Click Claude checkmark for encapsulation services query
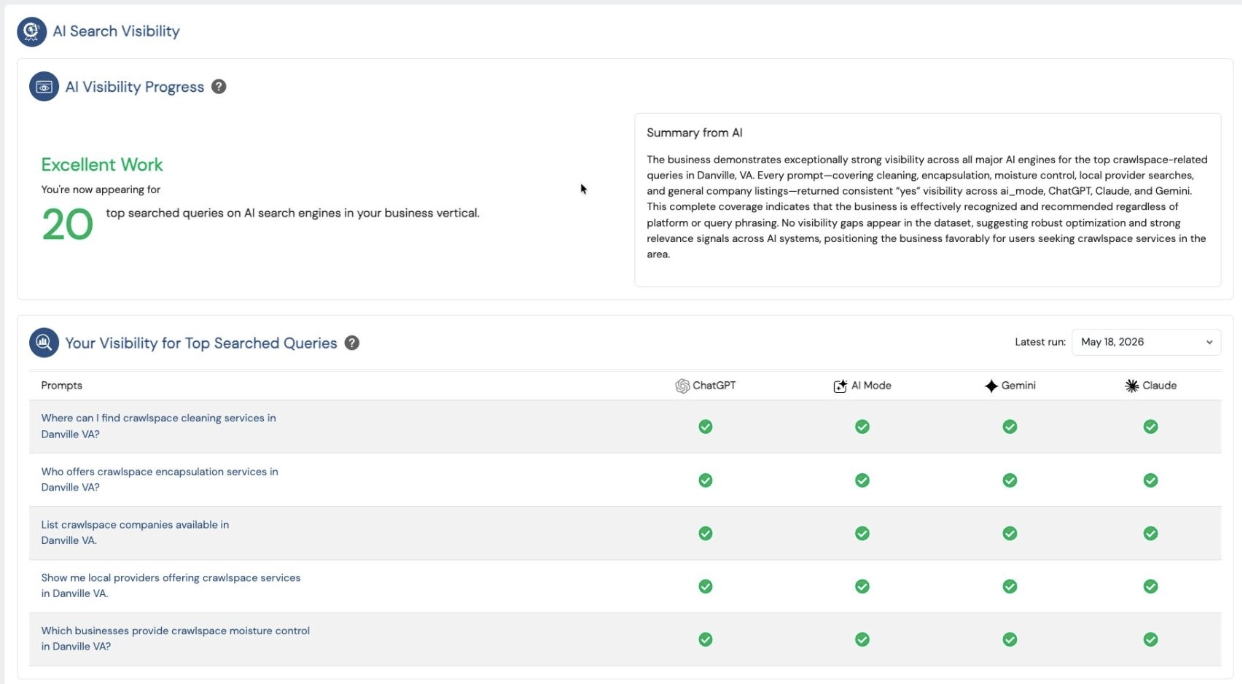This screenshot has height=684, width=1242. 1151,480
